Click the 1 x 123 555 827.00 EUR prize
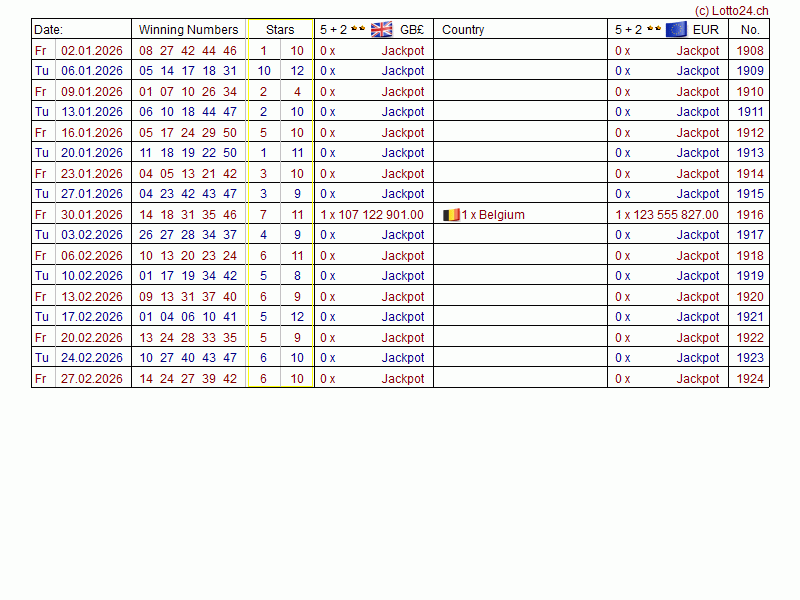The width and height of the screenshot is (800, 600). pyautogui.click(x=667, y=214)
